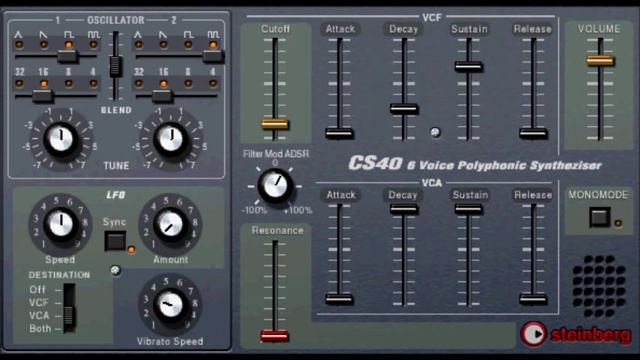Choose 32 foot range LED on Oscillator 2
640x360 pixels.
[138, 83]
